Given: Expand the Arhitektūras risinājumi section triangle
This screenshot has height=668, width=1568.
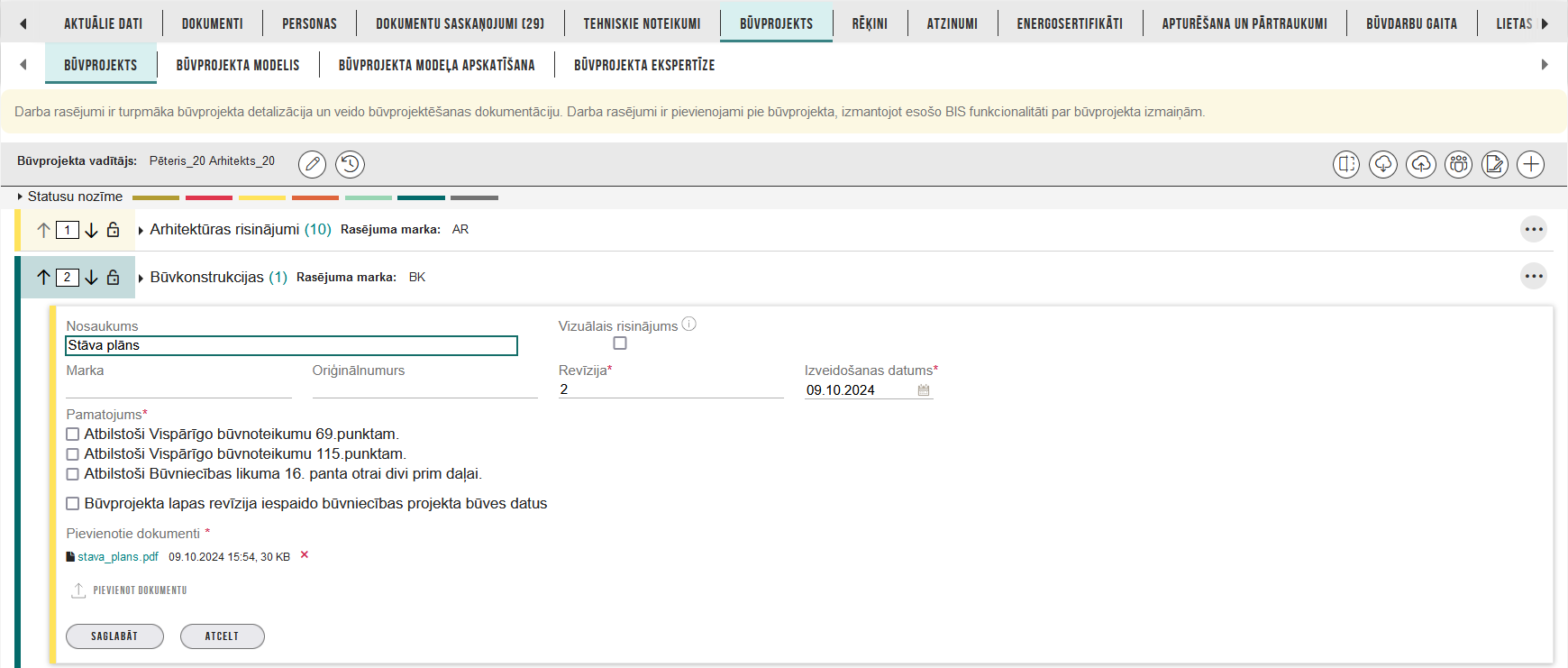Looking at the screenshot, I should [141, 231].
